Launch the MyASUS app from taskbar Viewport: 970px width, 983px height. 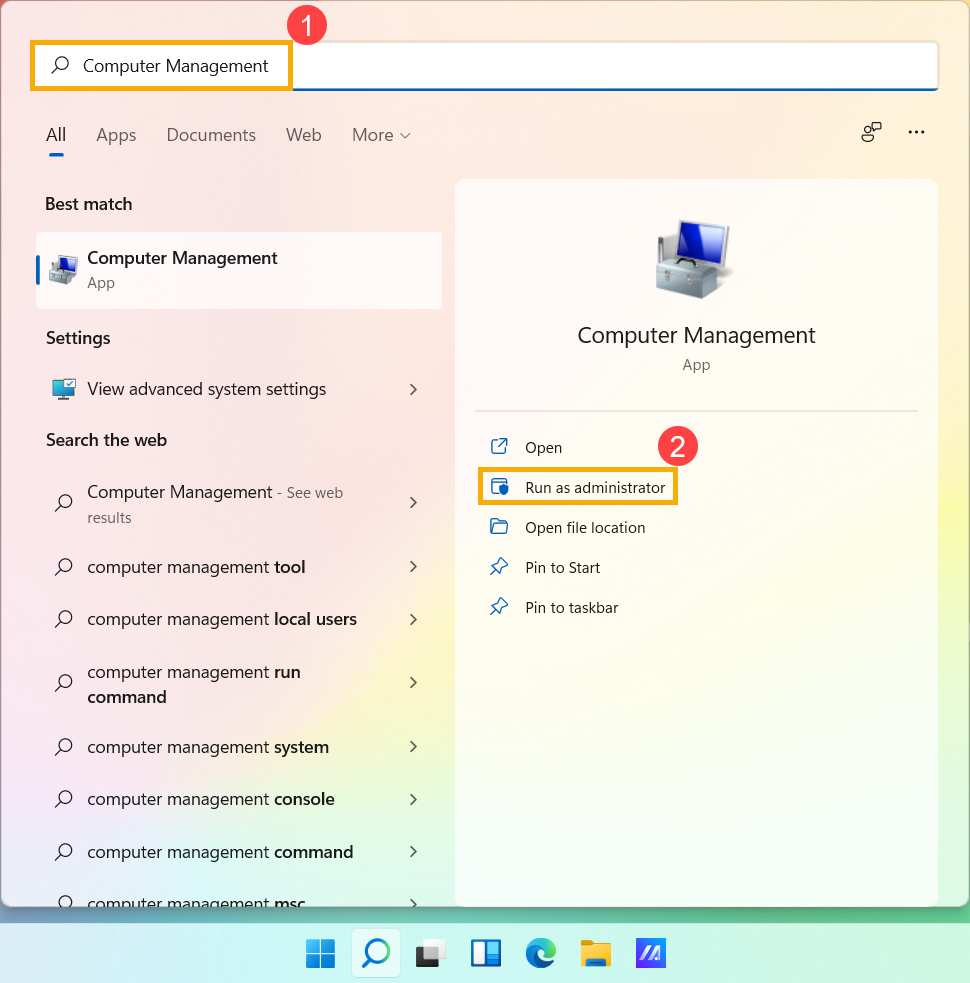650,954
